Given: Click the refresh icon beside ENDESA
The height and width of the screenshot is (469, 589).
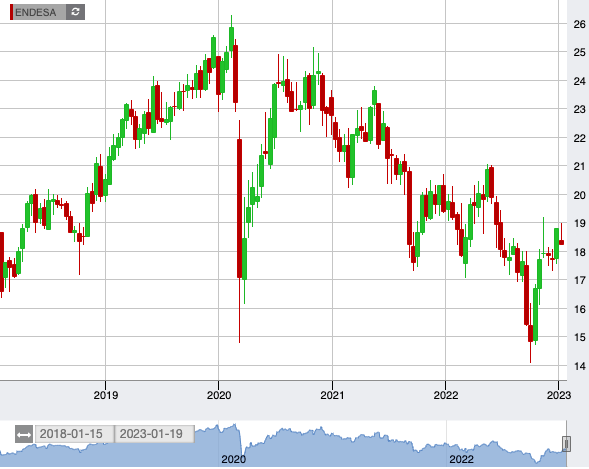Looking at the screenshot, I should [76, 12].
